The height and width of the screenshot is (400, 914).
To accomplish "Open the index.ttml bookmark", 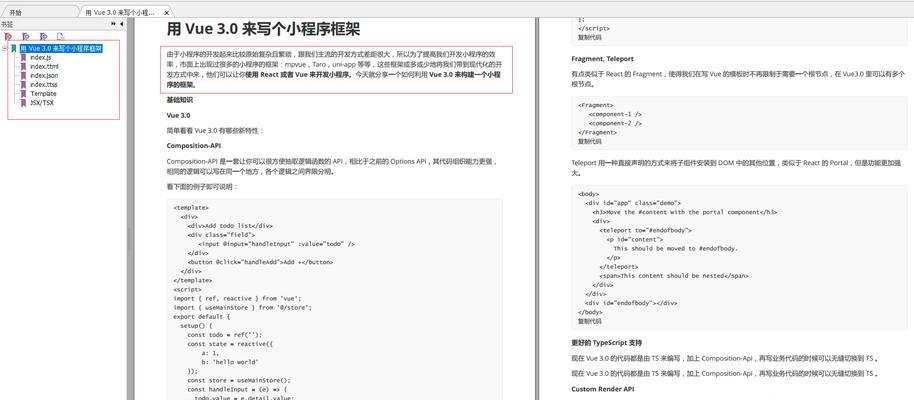I will 44,66.
